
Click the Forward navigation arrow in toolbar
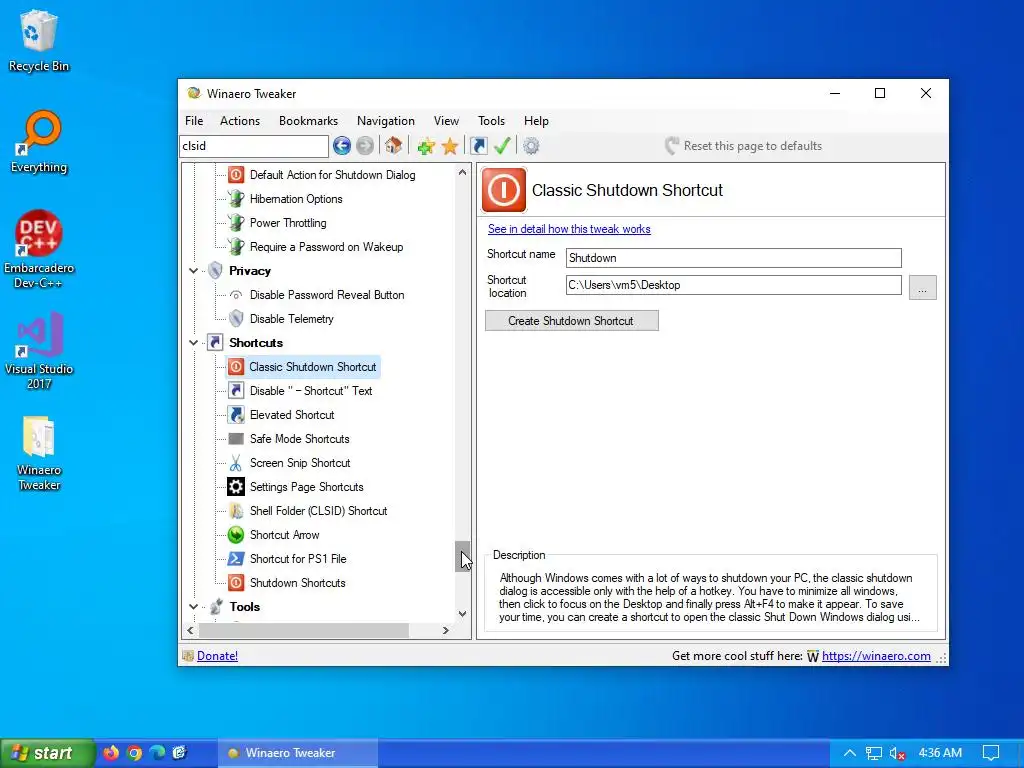click(365, 146)
